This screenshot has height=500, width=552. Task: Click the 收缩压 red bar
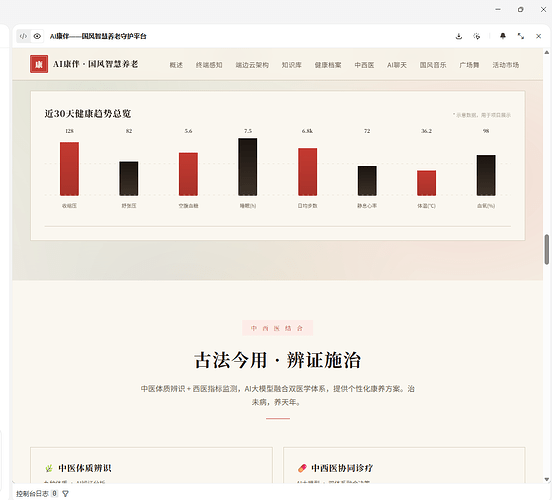coord(69,169)
